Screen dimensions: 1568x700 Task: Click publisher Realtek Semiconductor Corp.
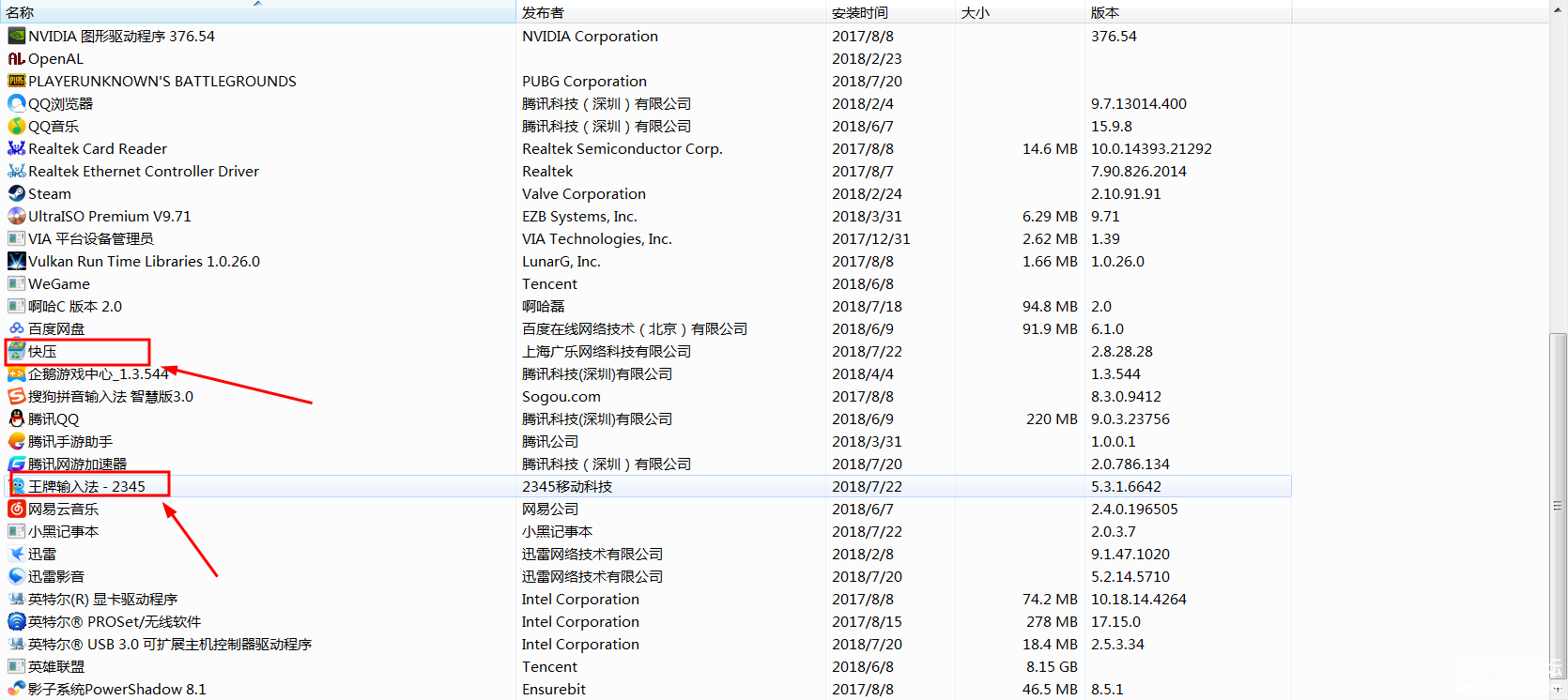[623, 148]
